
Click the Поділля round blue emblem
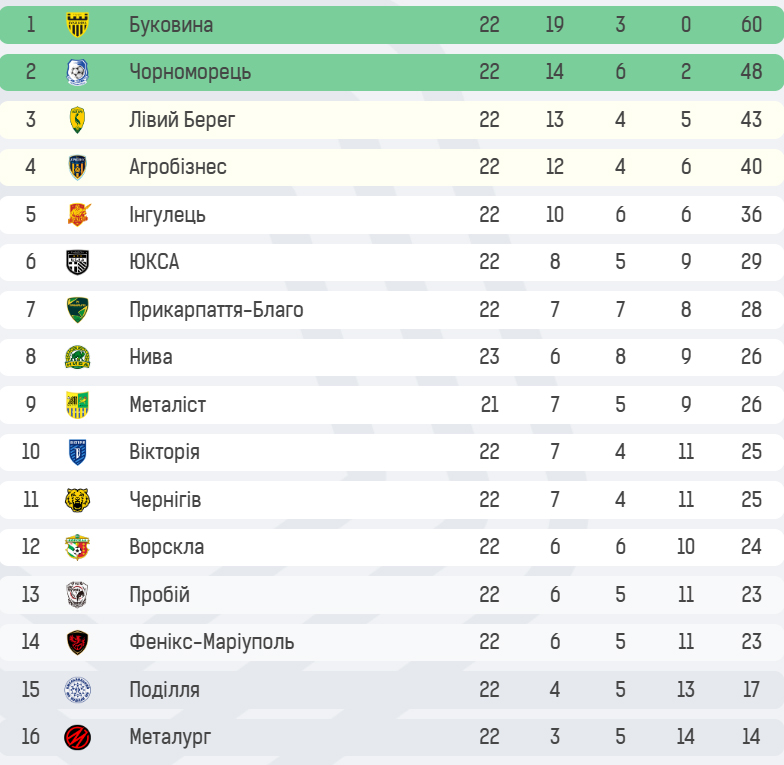78,690
